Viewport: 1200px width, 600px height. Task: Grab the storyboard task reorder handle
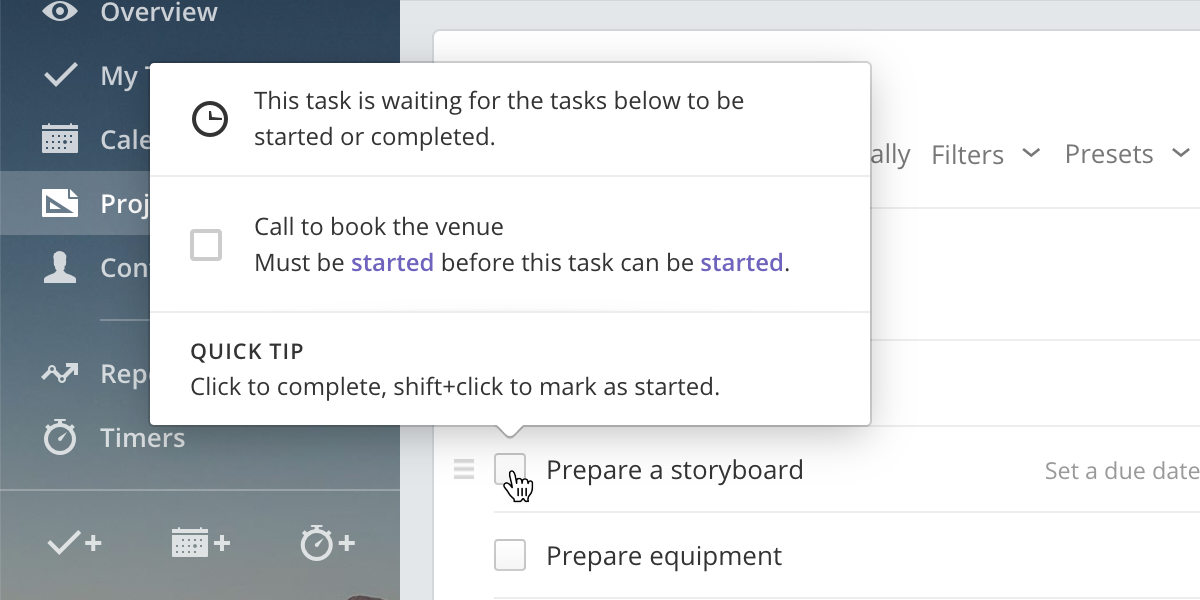464,468
